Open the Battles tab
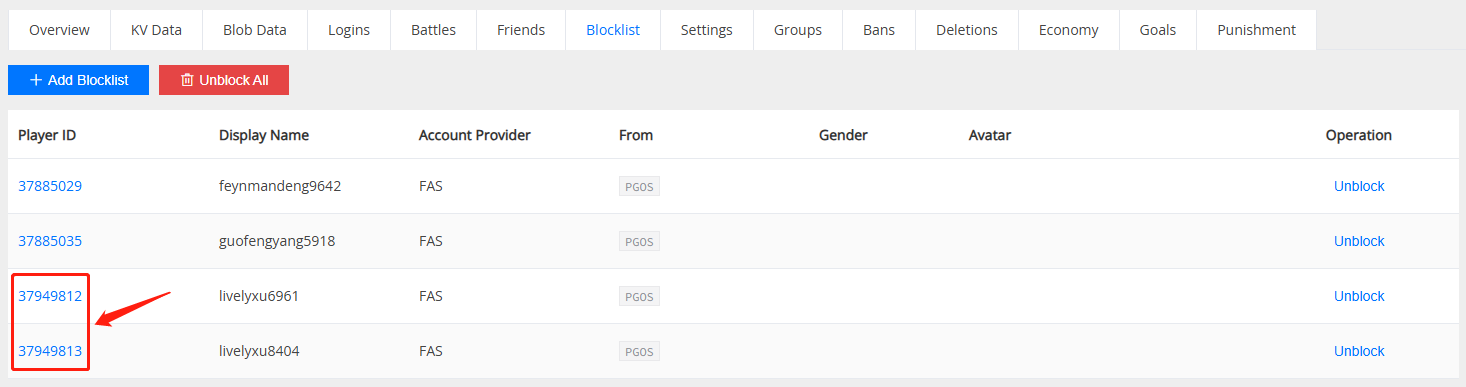 tap(433, 30)
